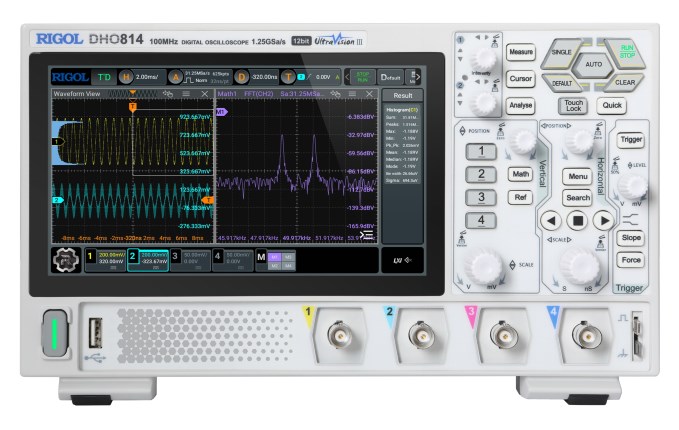The width and height of the screenshot is (679, 430).
Task: Tap the Math1 FFT window touch gesture icon
Action: click(x=335, y=94)
